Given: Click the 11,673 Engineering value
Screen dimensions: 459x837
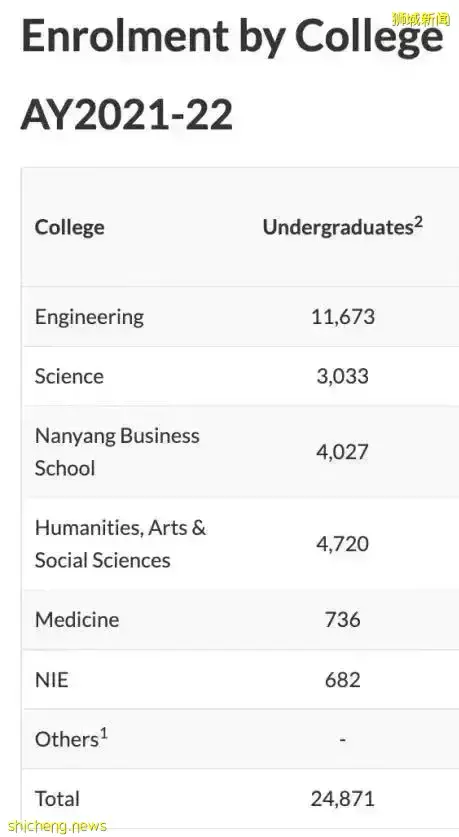Looking at the screenshot, I should tap(343, 317).
